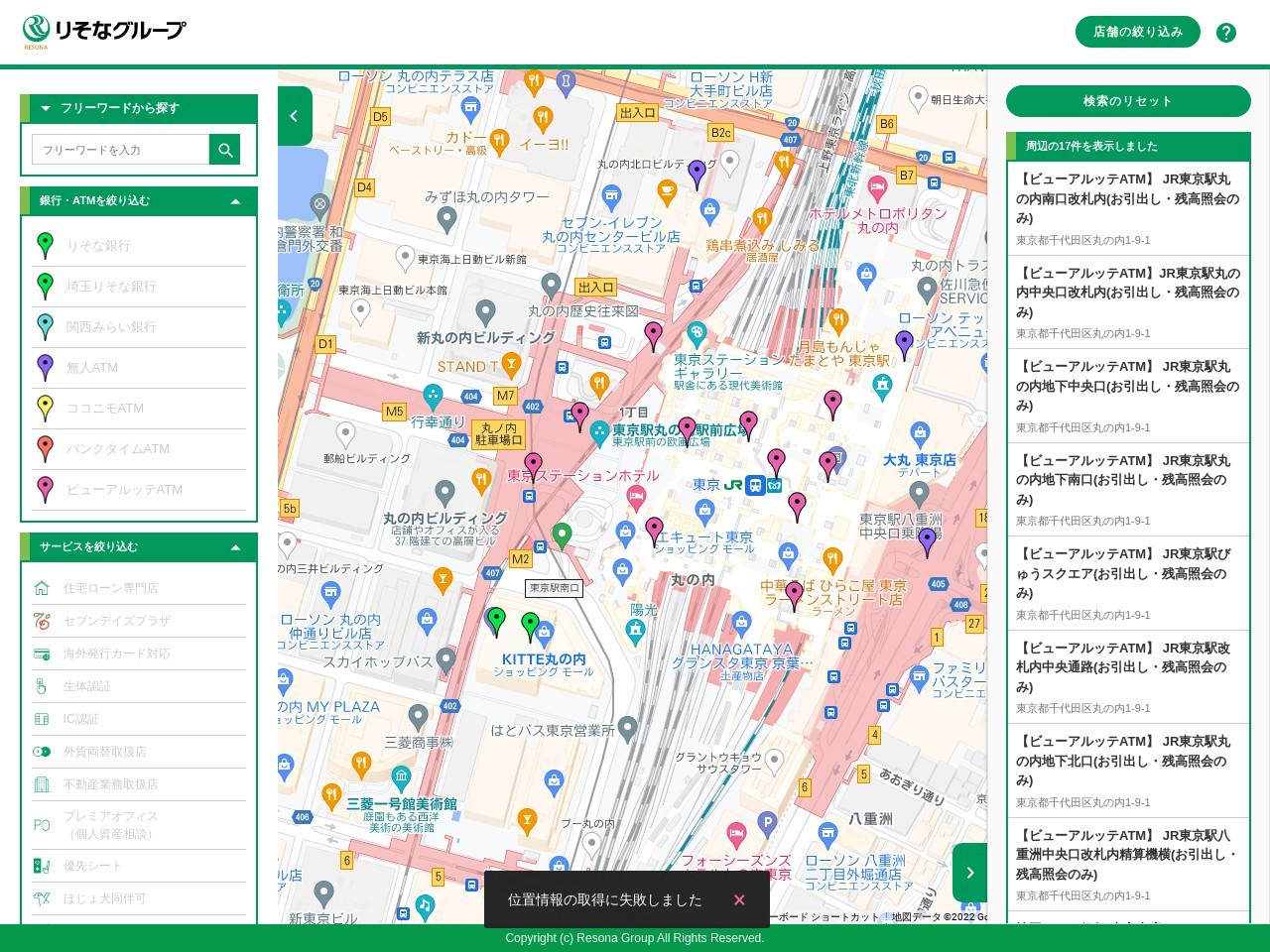Select プレミアオフィス service filter
This screenshot has height=952, width=1270.
coord(139,825)
